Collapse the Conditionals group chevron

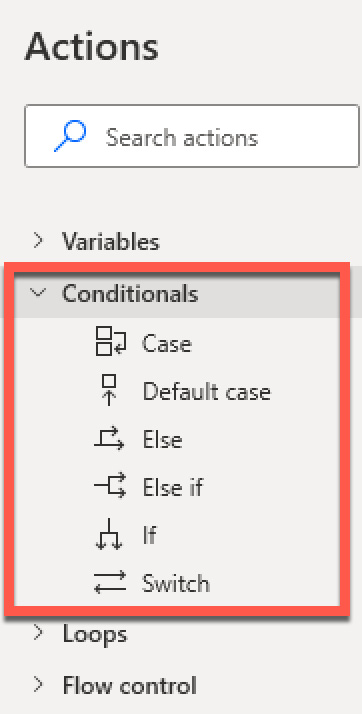(38, 293)
